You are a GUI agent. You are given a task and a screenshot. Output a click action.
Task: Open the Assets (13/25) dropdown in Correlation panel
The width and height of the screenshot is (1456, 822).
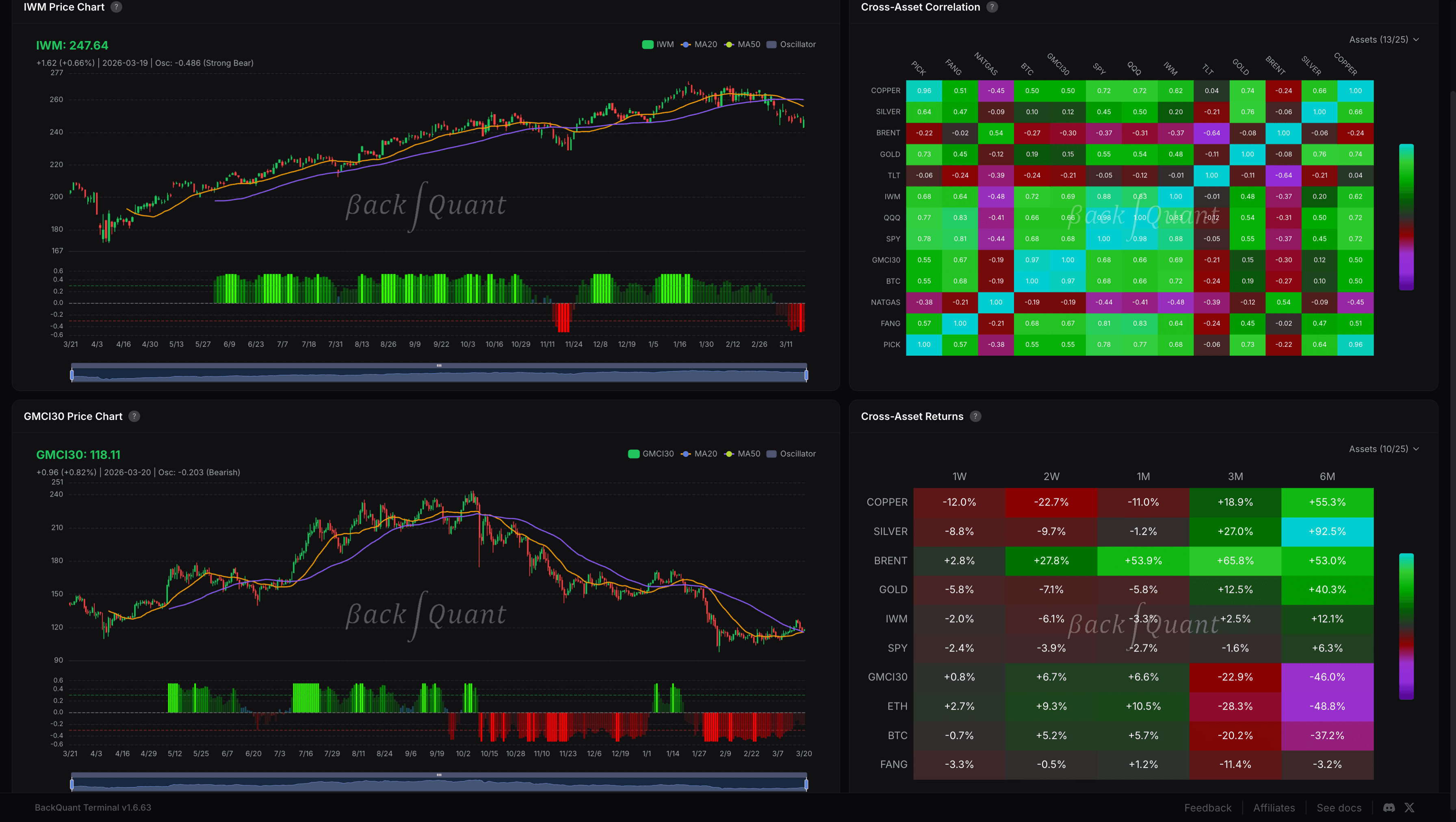click(1384, 39)
